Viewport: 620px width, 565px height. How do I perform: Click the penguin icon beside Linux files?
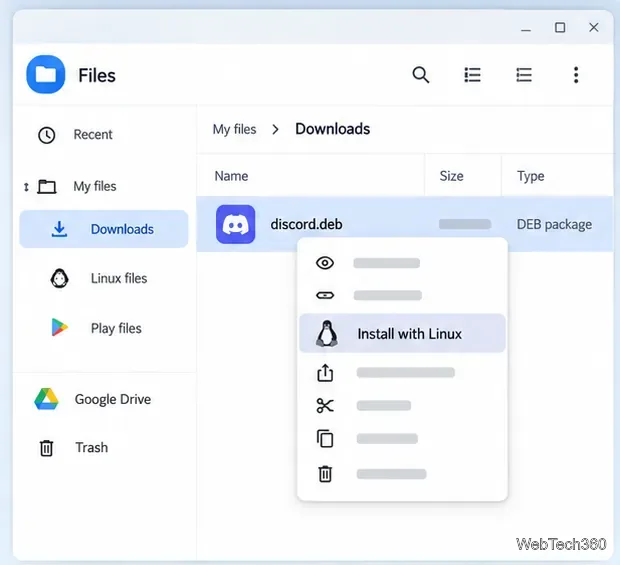(x=59, y=278)
